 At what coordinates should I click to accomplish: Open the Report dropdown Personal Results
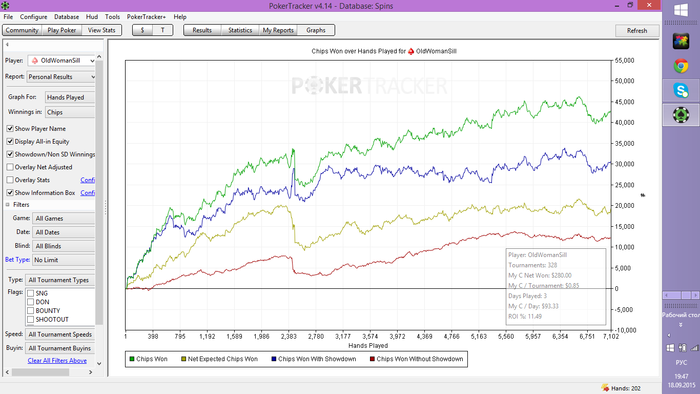point(61,77)
